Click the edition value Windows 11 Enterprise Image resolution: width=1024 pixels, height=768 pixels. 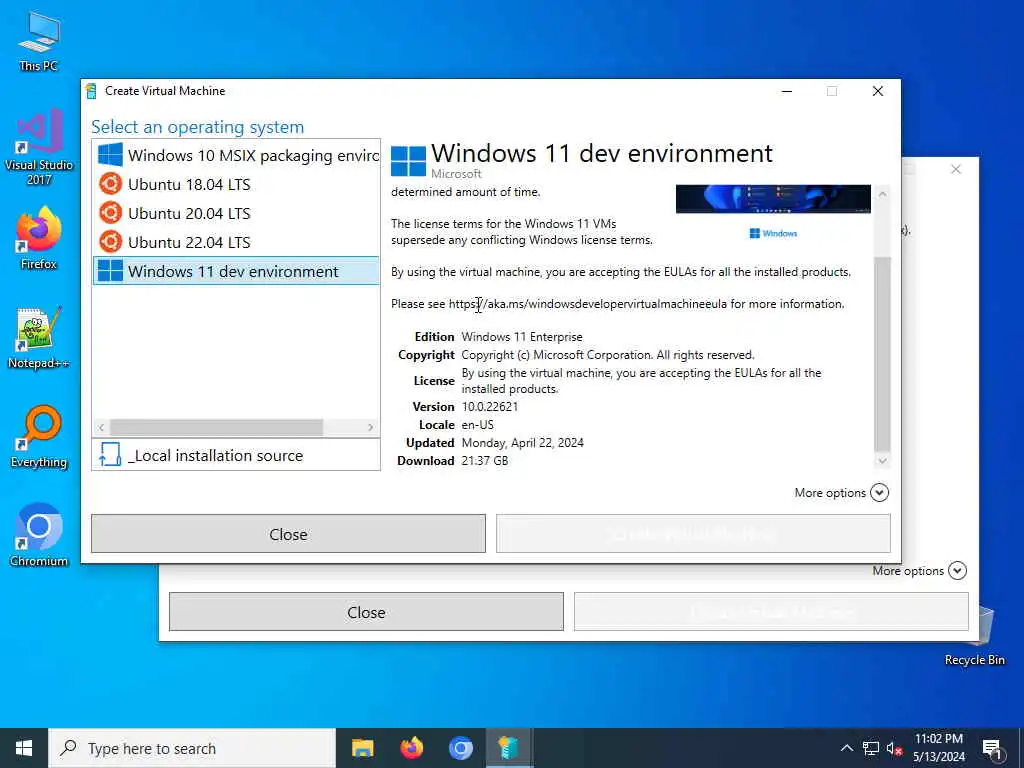(522, 337)
